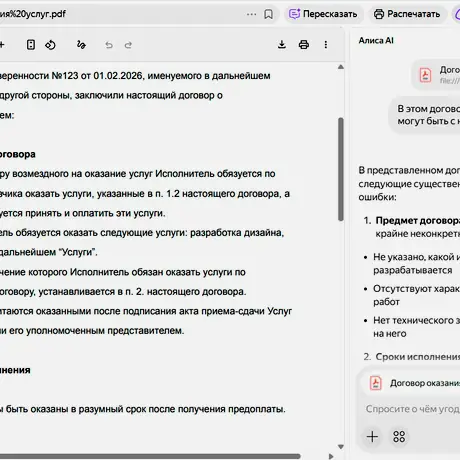This screenshot has width=460, height=460.
Task: Open the four-circles tools menu in chat
Action: point(399,436)
